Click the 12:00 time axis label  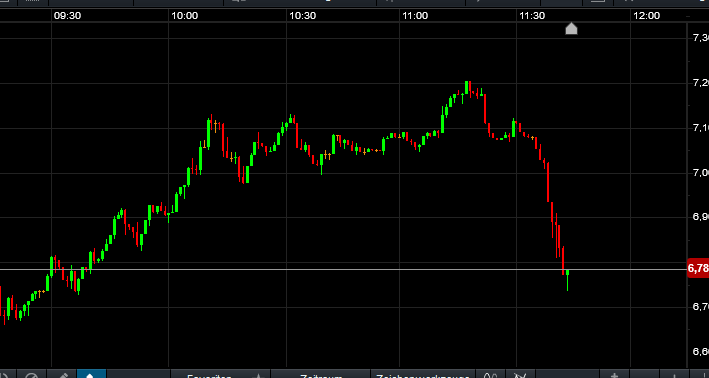[647, 16]
